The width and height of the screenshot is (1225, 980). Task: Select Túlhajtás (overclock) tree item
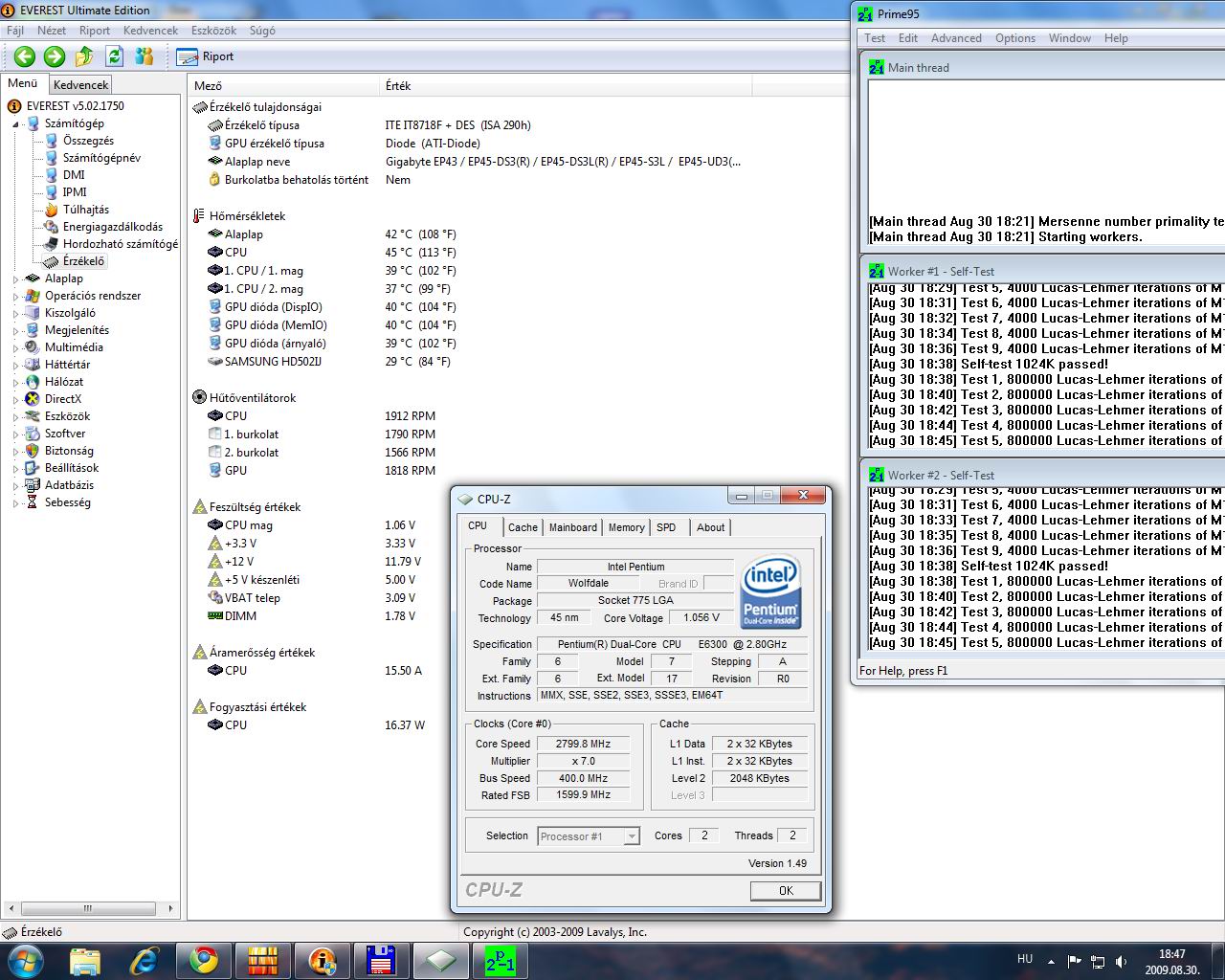(86, 210)
